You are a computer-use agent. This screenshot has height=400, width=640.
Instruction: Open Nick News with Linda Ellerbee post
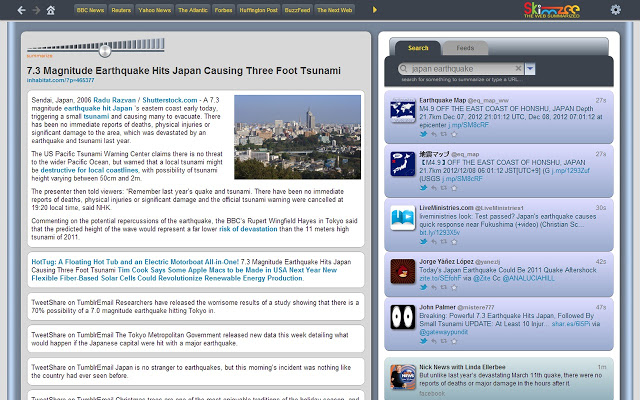point(499,379)
